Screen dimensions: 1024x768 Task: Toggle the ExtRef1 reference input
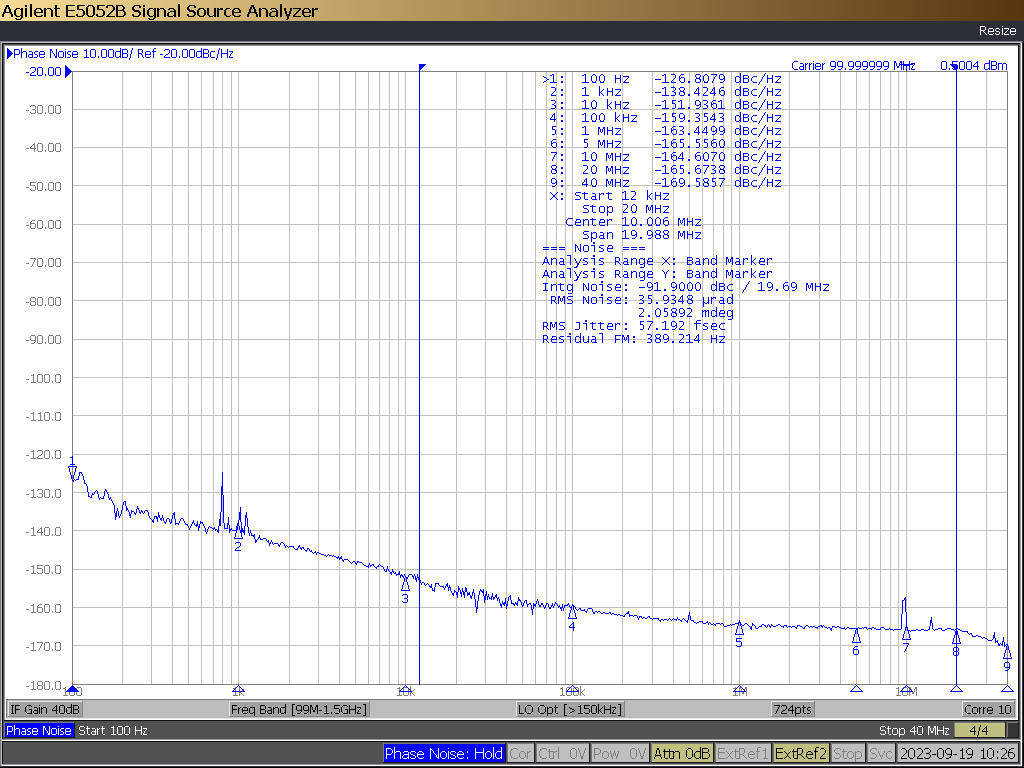pyautogui.click(x=742, y=753)
